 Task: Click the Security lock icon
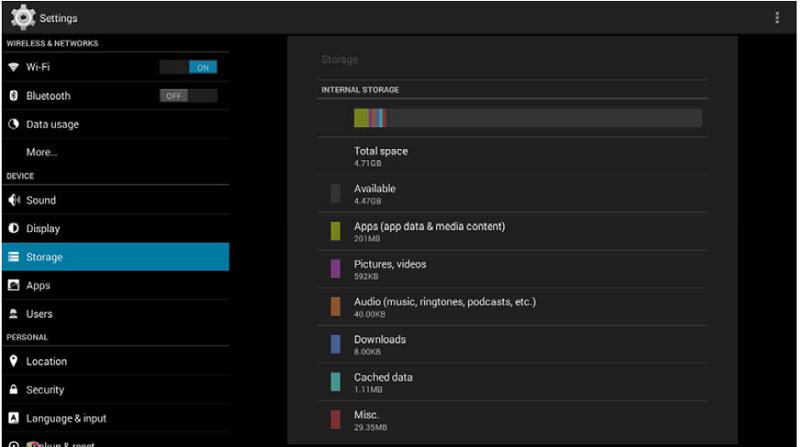14,389
